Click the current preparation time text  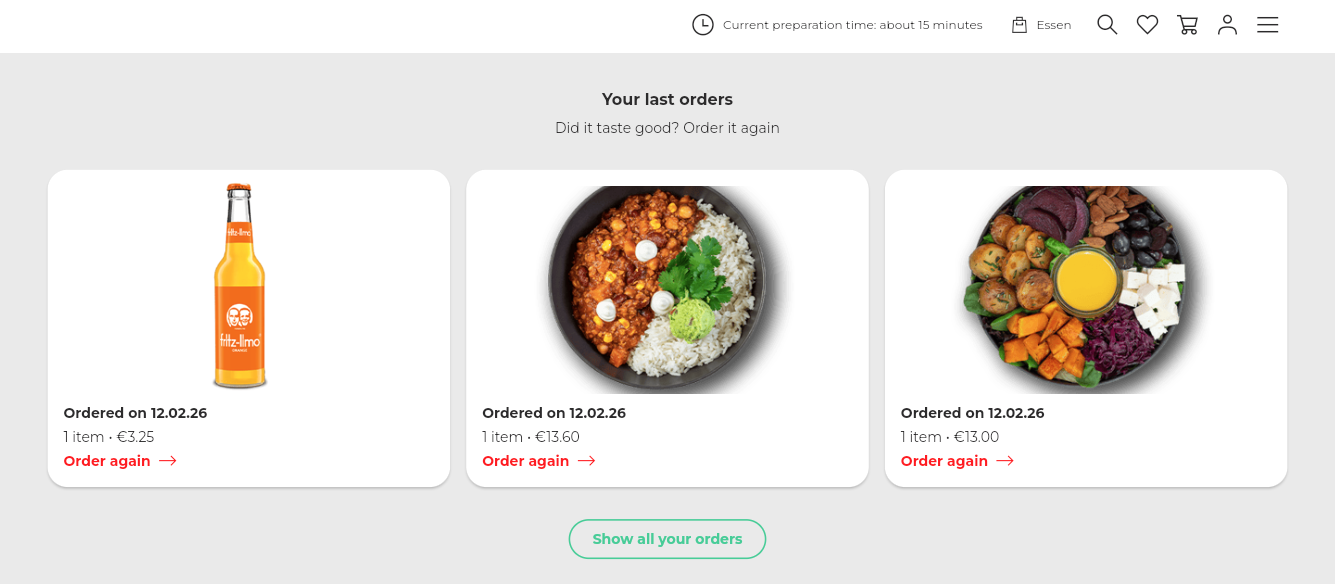click(x=852, y=25)
